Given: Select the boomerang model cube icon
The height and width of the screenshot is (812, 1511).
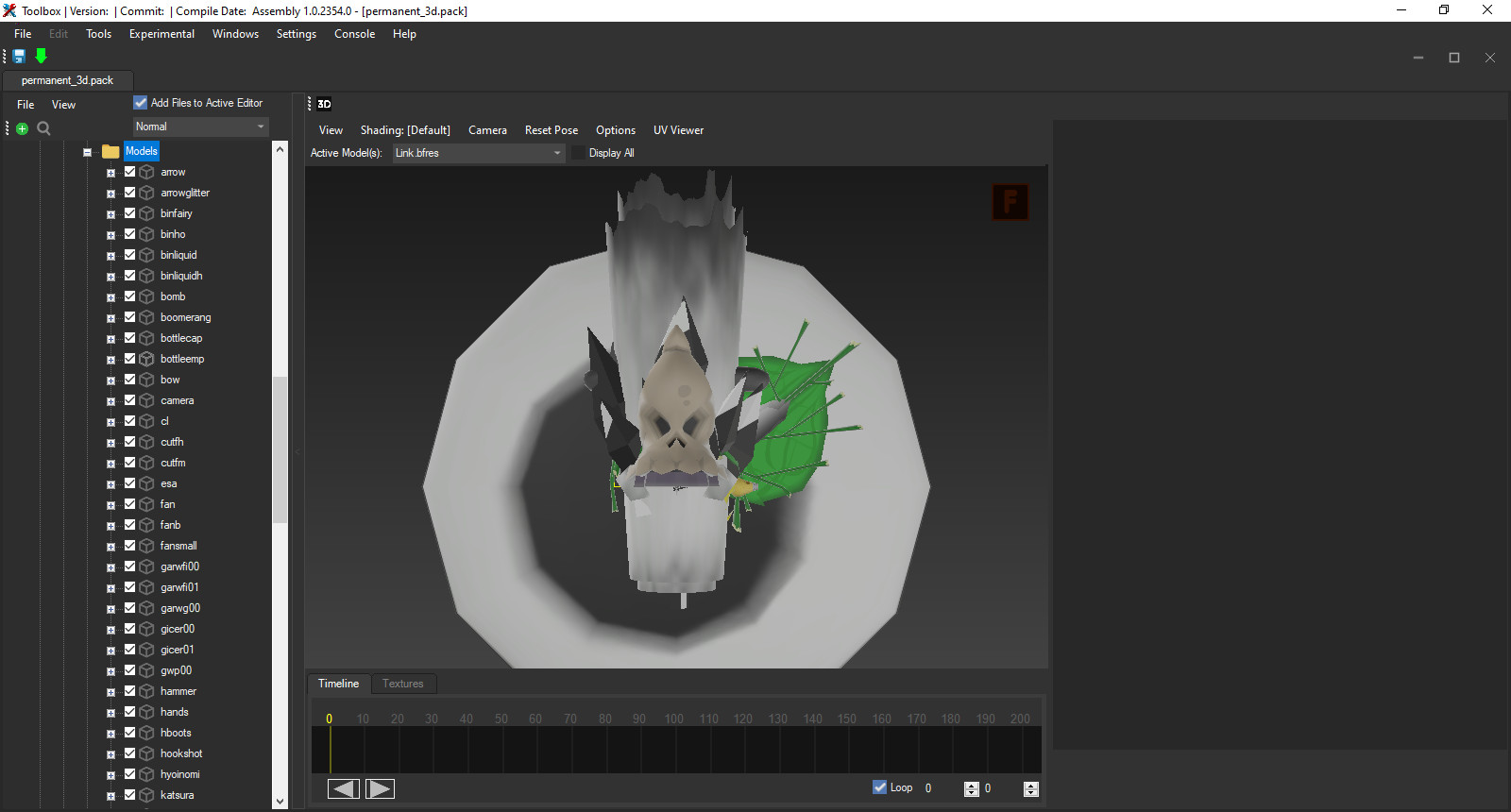Looking at the screenshot, I should (x=146, y=317).
